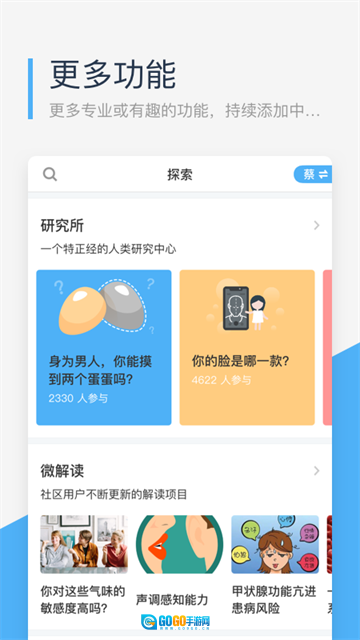Open the blue 身为男人 research card
Viewport: 360px width, 640px height.
click(104, 347)
